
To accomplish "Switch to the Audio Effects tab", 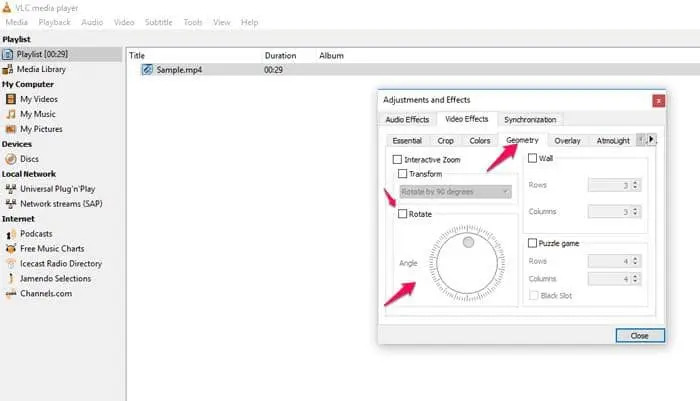I will (x=407, y=120).
